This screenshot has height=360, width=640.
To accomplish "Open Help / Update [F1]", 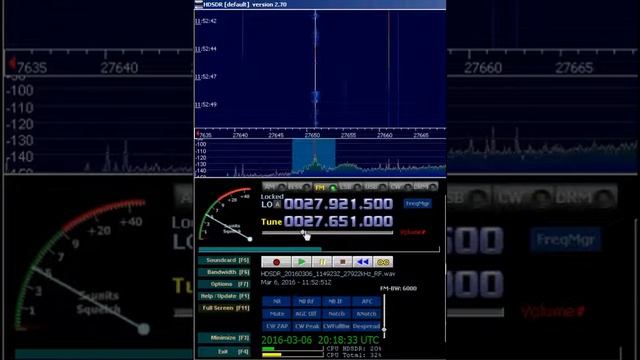I will 224,296.
